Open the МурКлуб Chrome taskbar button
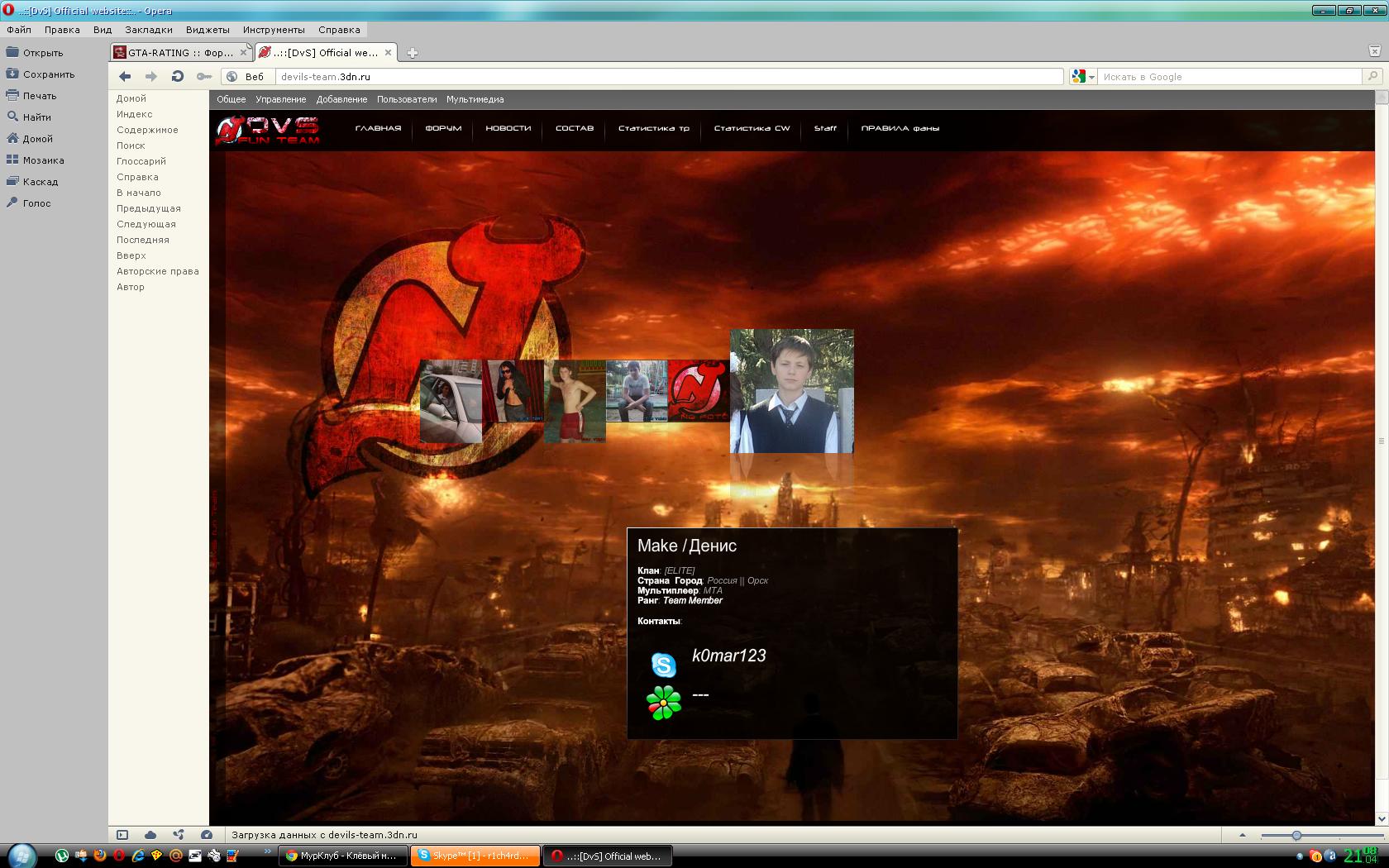The width and height of the screenshot is (1389, 868). coord(343,856)
